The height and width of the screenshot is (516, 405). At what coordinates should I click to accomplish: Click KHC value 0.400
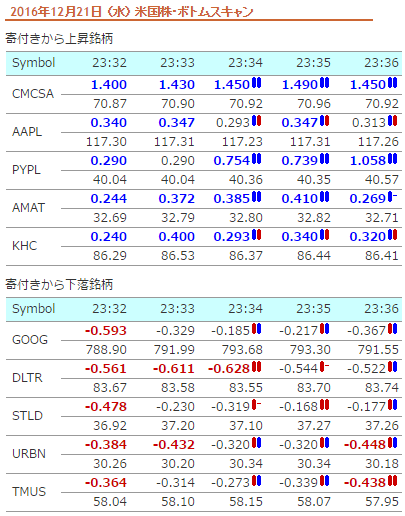177,237
